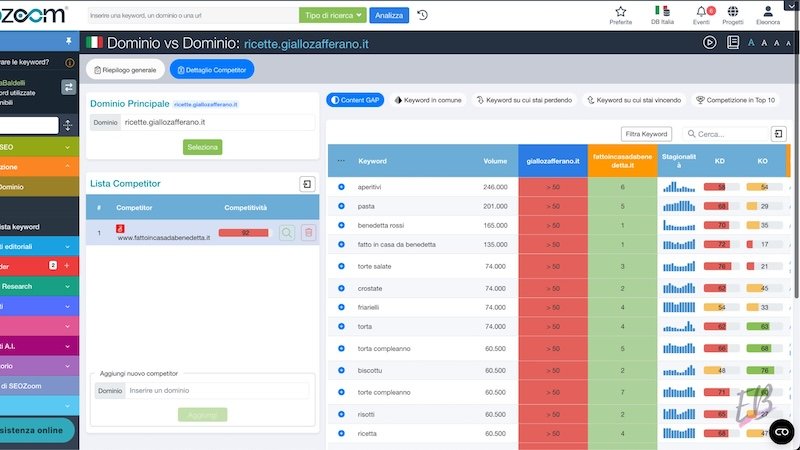The image size is (800, 450).
Task: Click the green Seleziona button
Action: point(203,147)
